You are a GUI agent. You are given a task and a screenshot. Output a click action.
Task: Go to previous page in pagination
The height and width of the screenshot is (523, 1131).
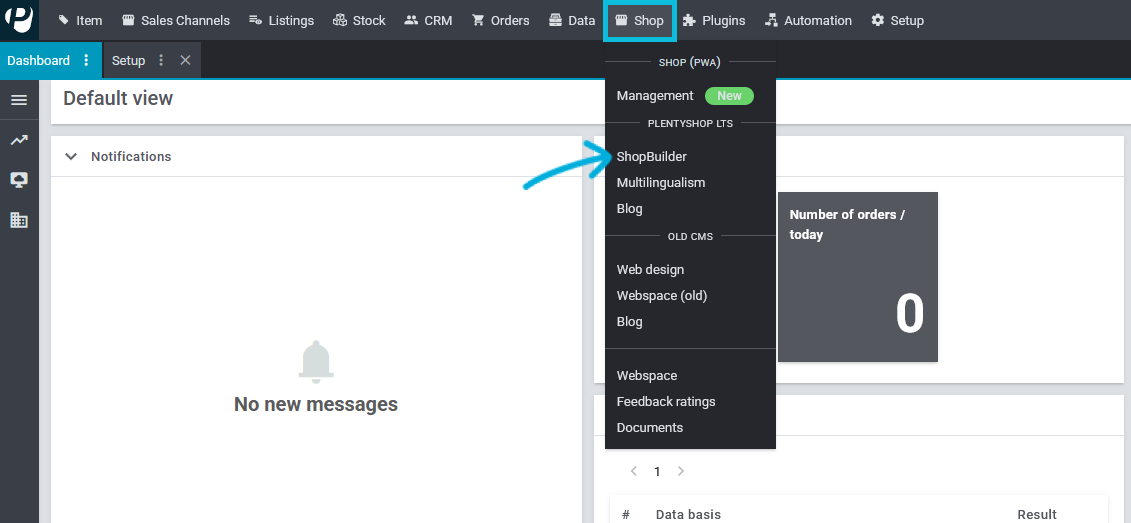[634, 471]
